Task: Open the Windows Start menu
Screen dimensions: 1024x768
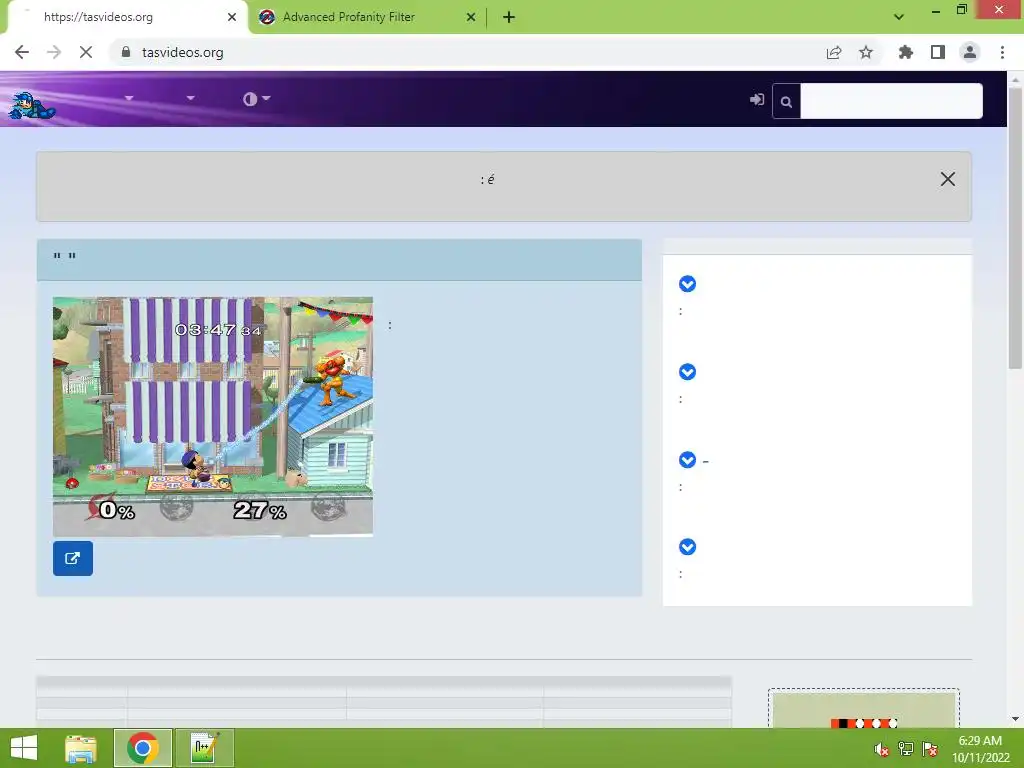Action: click(24, 748)
